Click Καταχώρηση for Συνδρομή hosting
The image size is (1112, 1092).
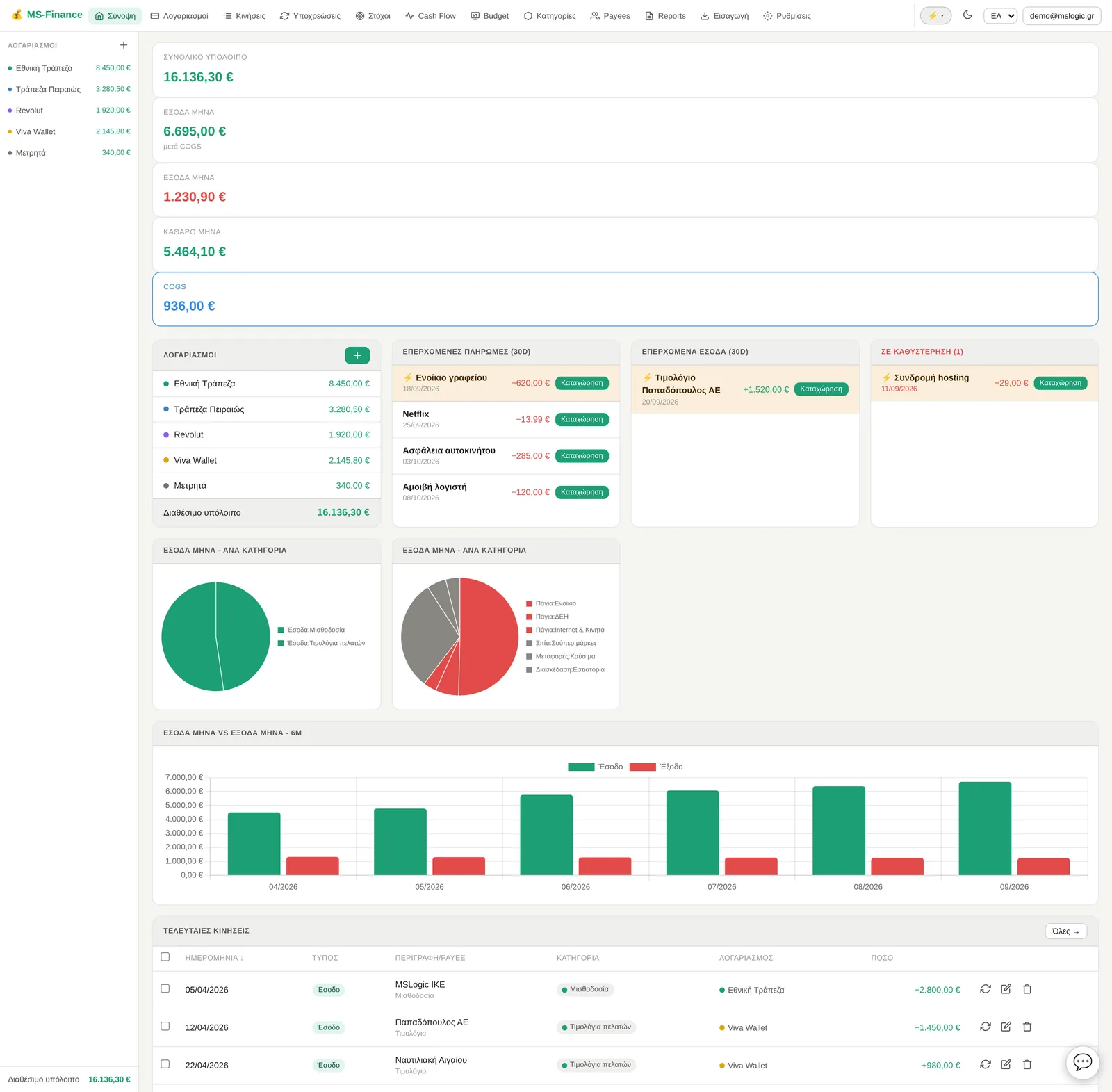(1061, 383)
